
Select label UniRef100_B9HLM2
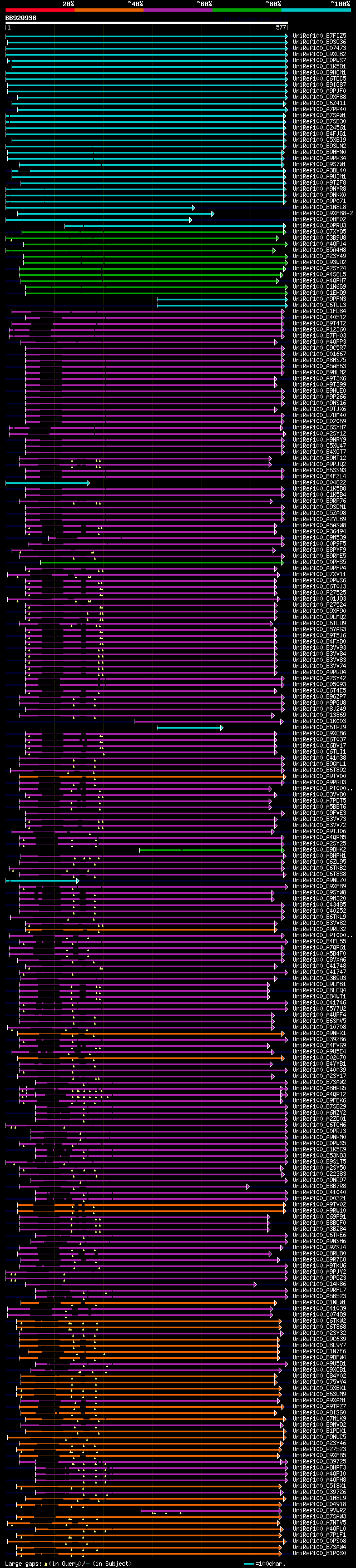tap(319, 373)
